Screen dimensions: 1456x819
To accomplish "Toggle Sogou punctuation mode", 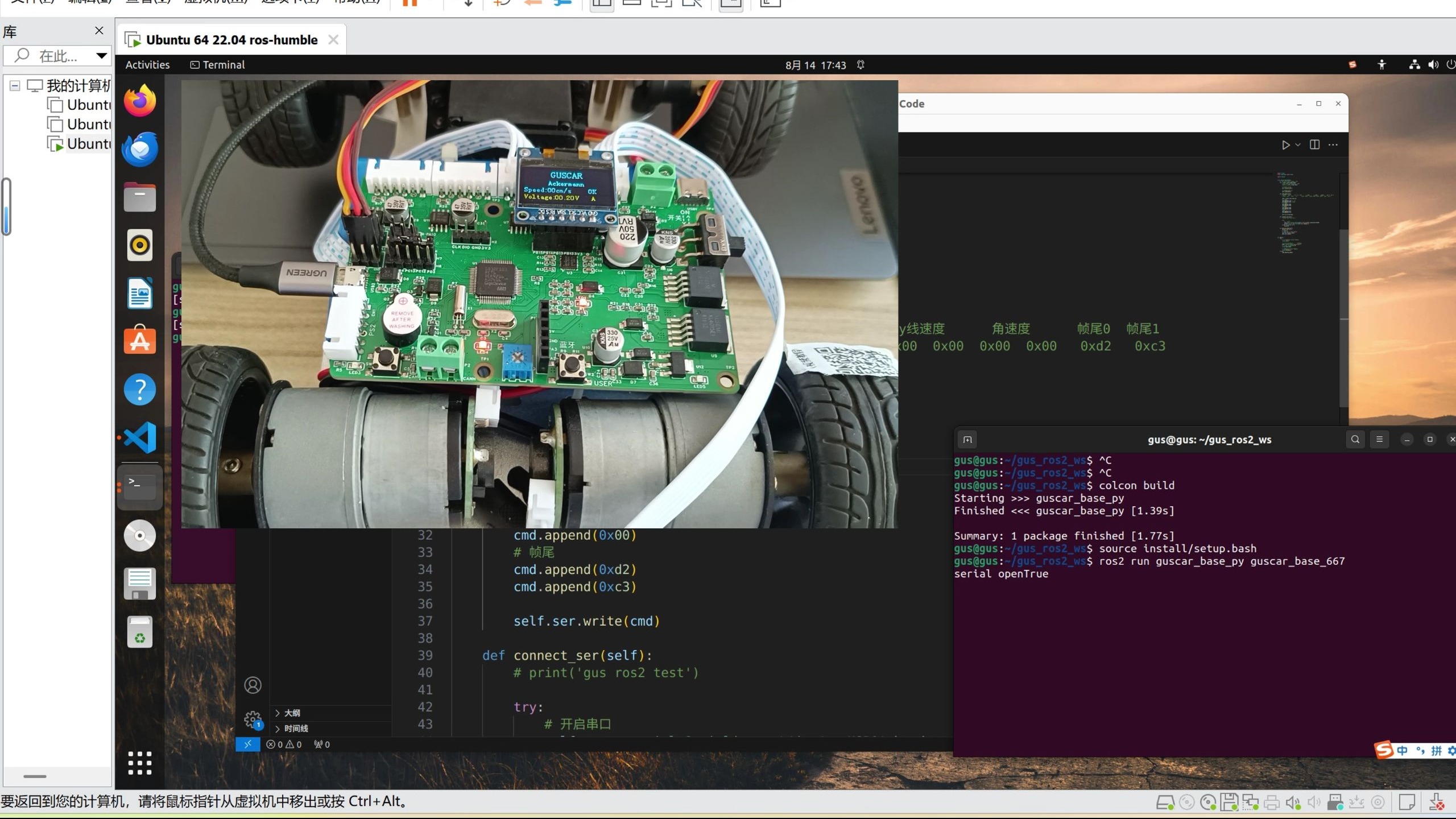I will click(x=1420, y=751).
